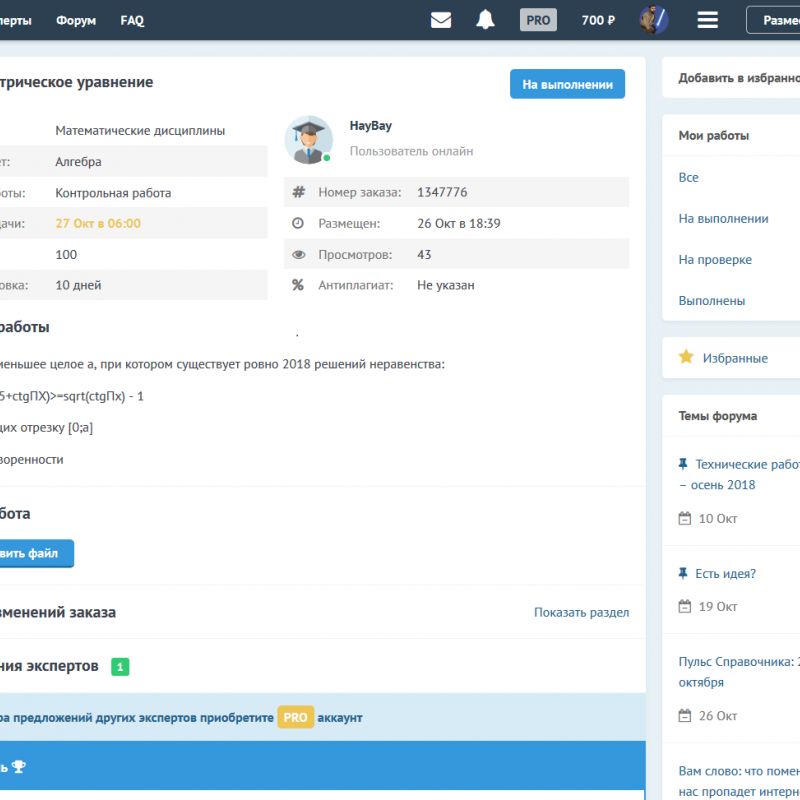Click the "На выполнении" blue button

tap(567, 85)
